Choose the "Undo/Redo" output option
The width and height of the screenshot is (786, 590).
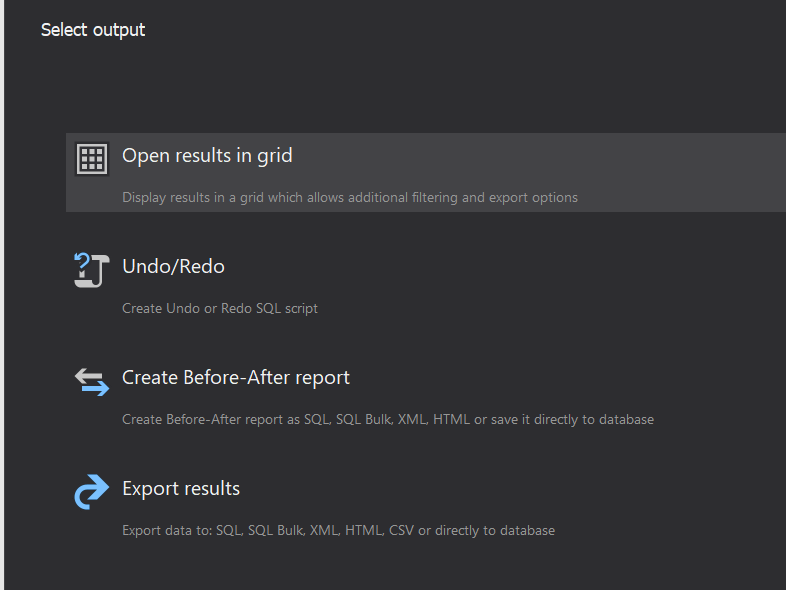pyautogui.click(x=173, y=266)
